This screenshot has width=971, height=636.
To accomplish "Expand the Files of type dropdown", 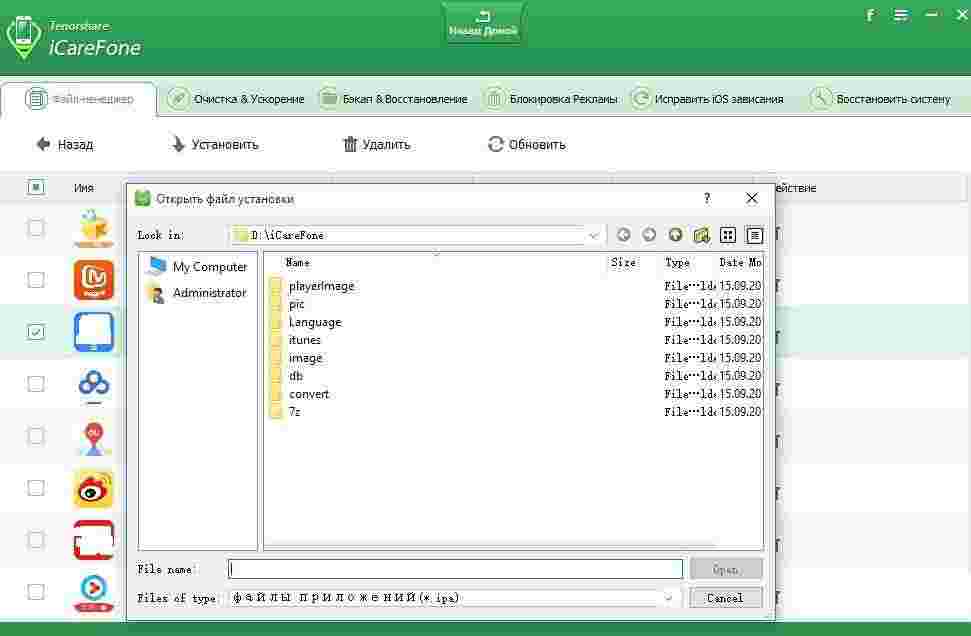I will pos(668,598).
